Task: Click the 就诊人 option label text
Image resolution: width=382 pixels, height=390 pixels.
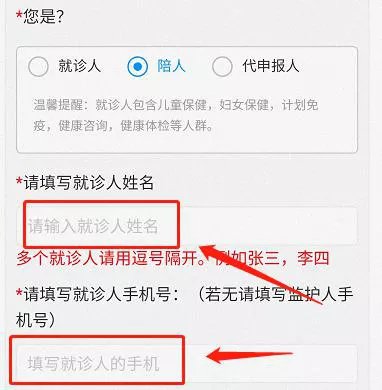Action: click(80, 66)
